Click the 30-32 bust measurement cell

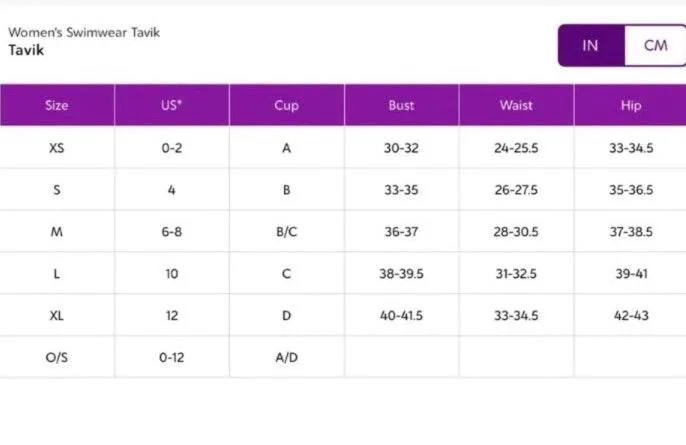click(401, 148)
